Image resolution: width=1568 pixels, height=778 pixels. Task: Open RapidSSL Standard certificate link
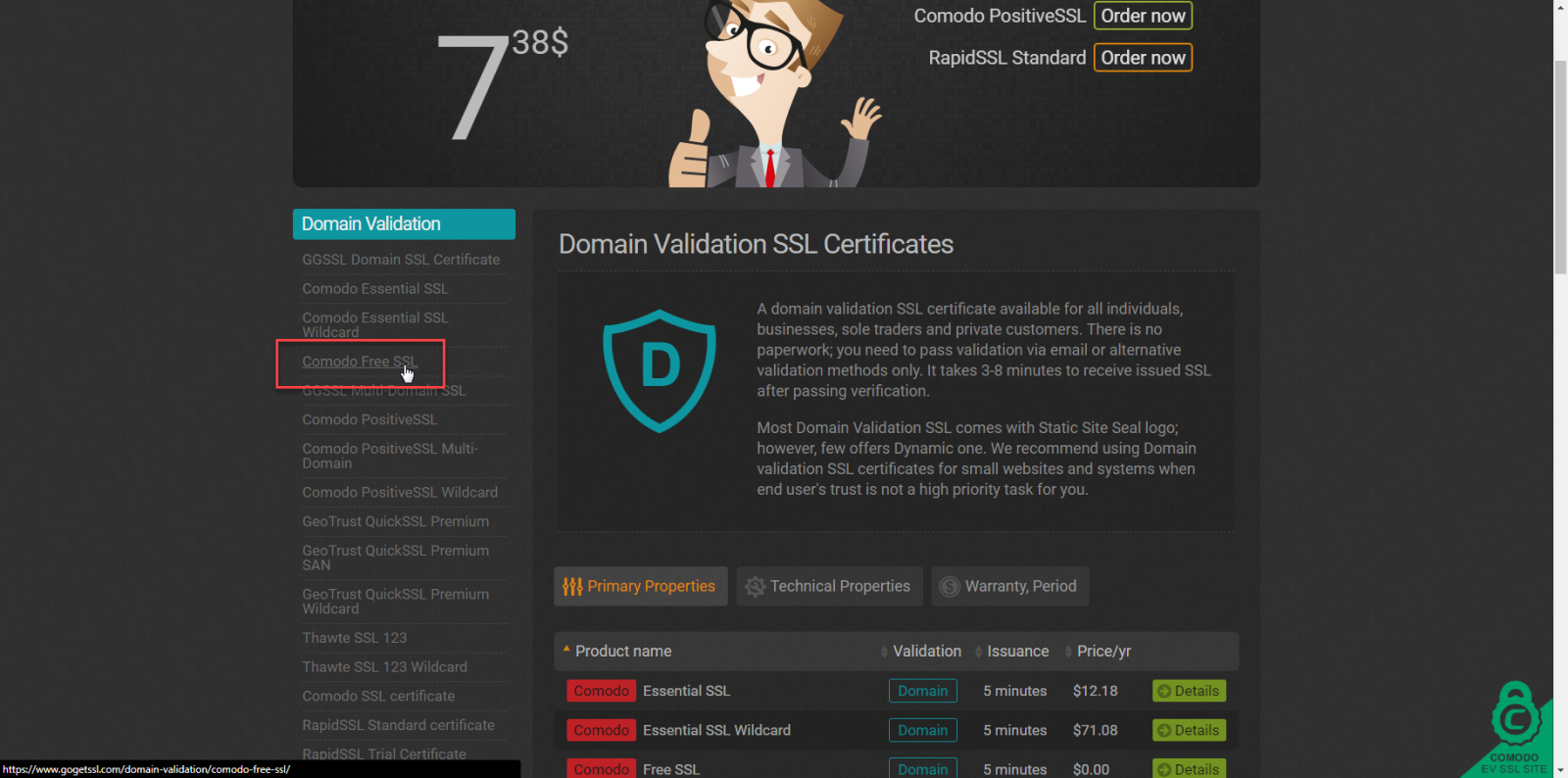point(399,725)
